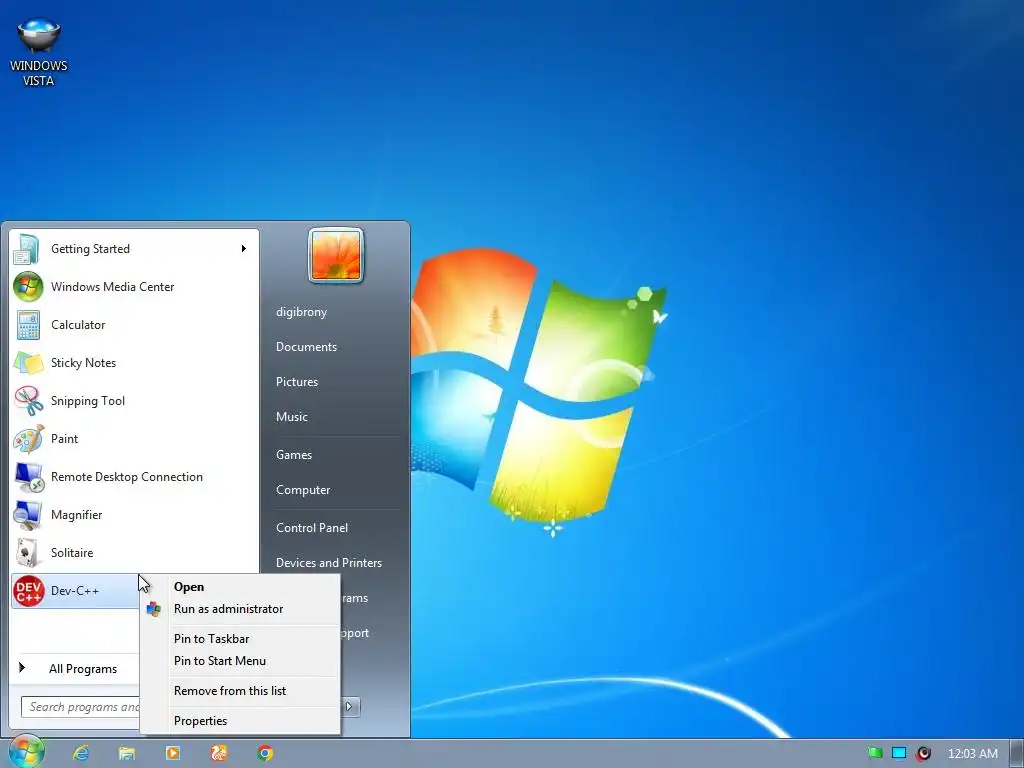Image resolution: width=1024 pixels, height=768 pixels.
Task: Open Paint via its palette icon
Action: tap(28, 439)
